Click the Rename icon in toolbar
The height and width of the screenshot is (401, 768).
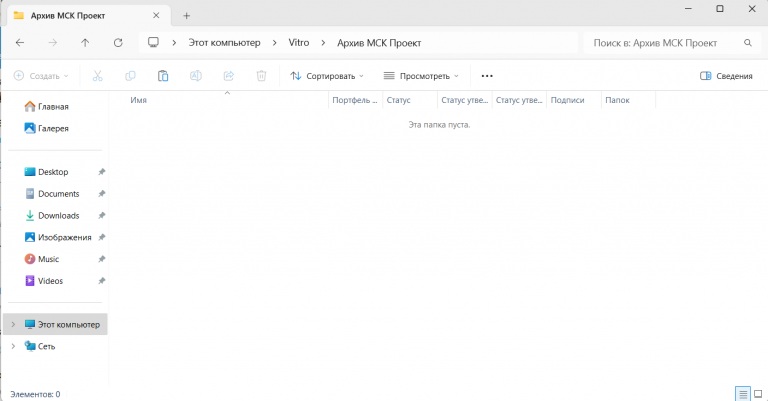click(196, 76)
